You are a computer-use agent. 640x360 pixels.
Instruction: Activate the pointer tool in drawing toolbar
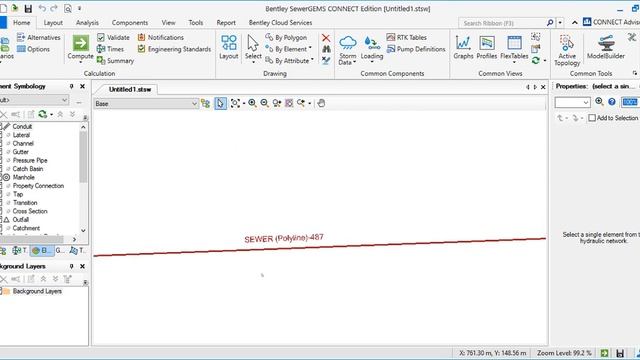[220, 103]
